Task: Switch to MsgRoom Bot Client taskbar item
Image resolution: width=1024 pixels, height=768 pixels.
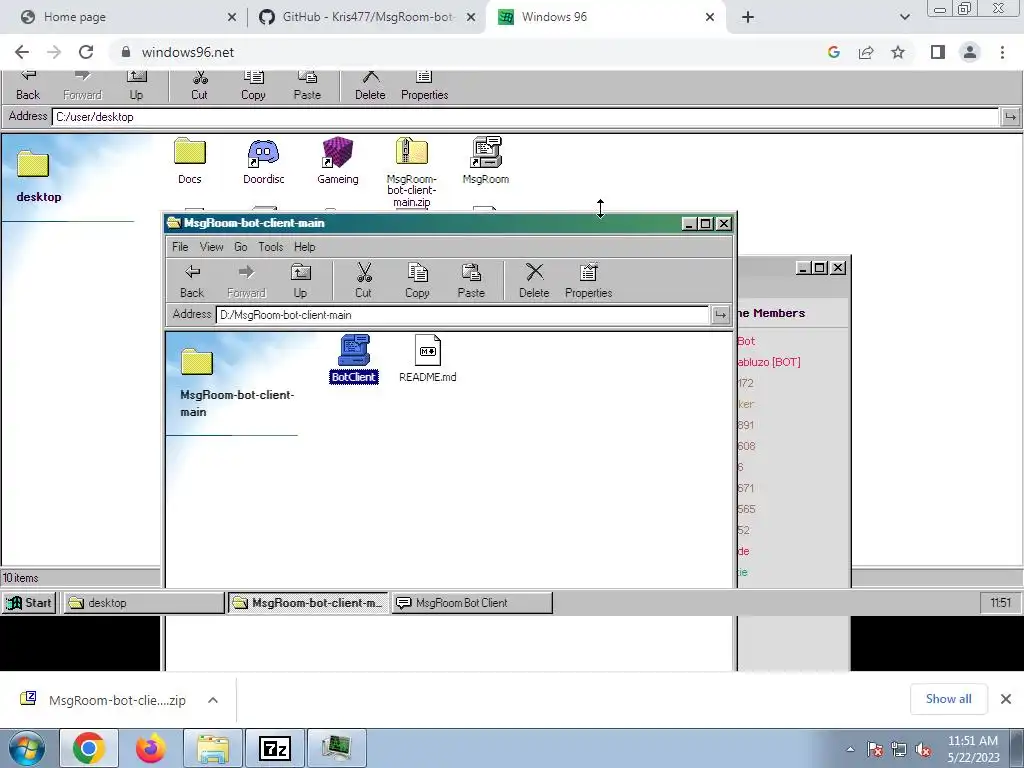Action: pyautogui.click(x=472, y=603)
